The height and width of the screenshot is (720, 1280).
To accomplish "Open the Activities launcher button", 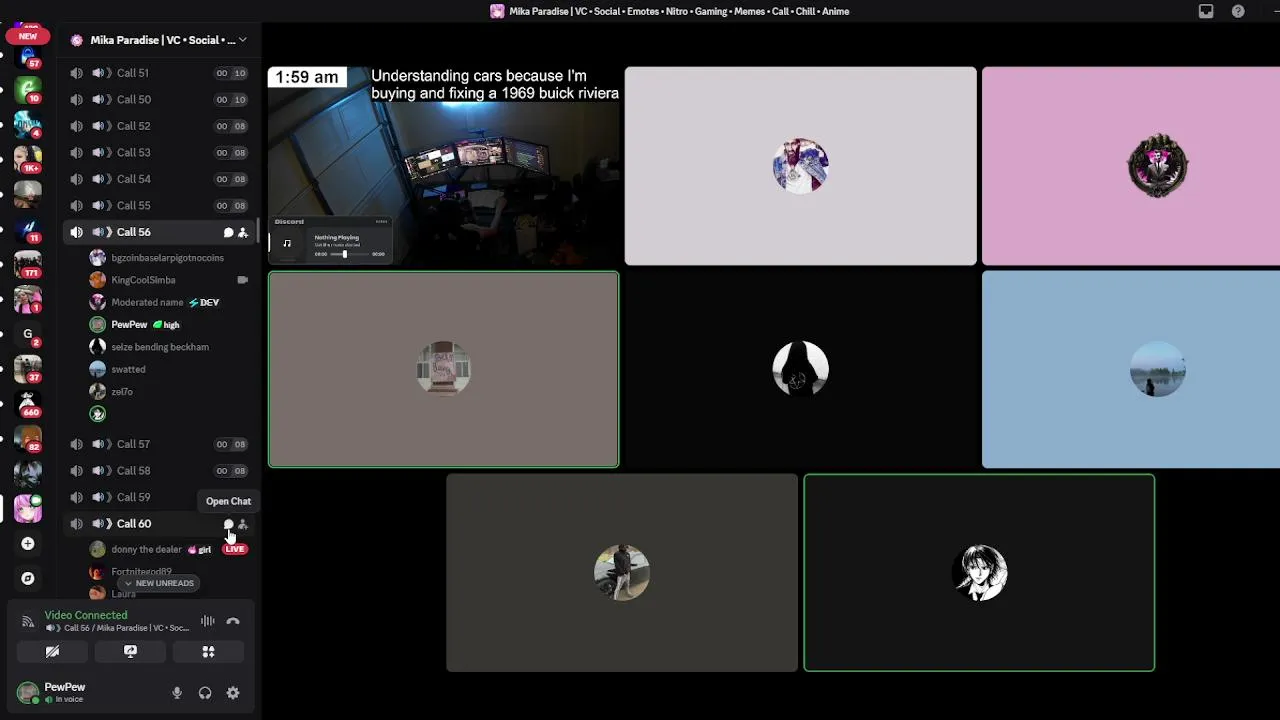I will [x=208, y=652].
